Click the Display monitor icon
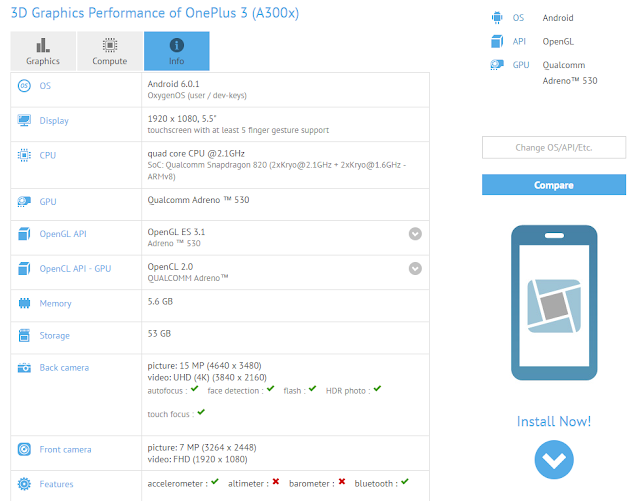The image size is (640, 501). (x=24, y=120)
